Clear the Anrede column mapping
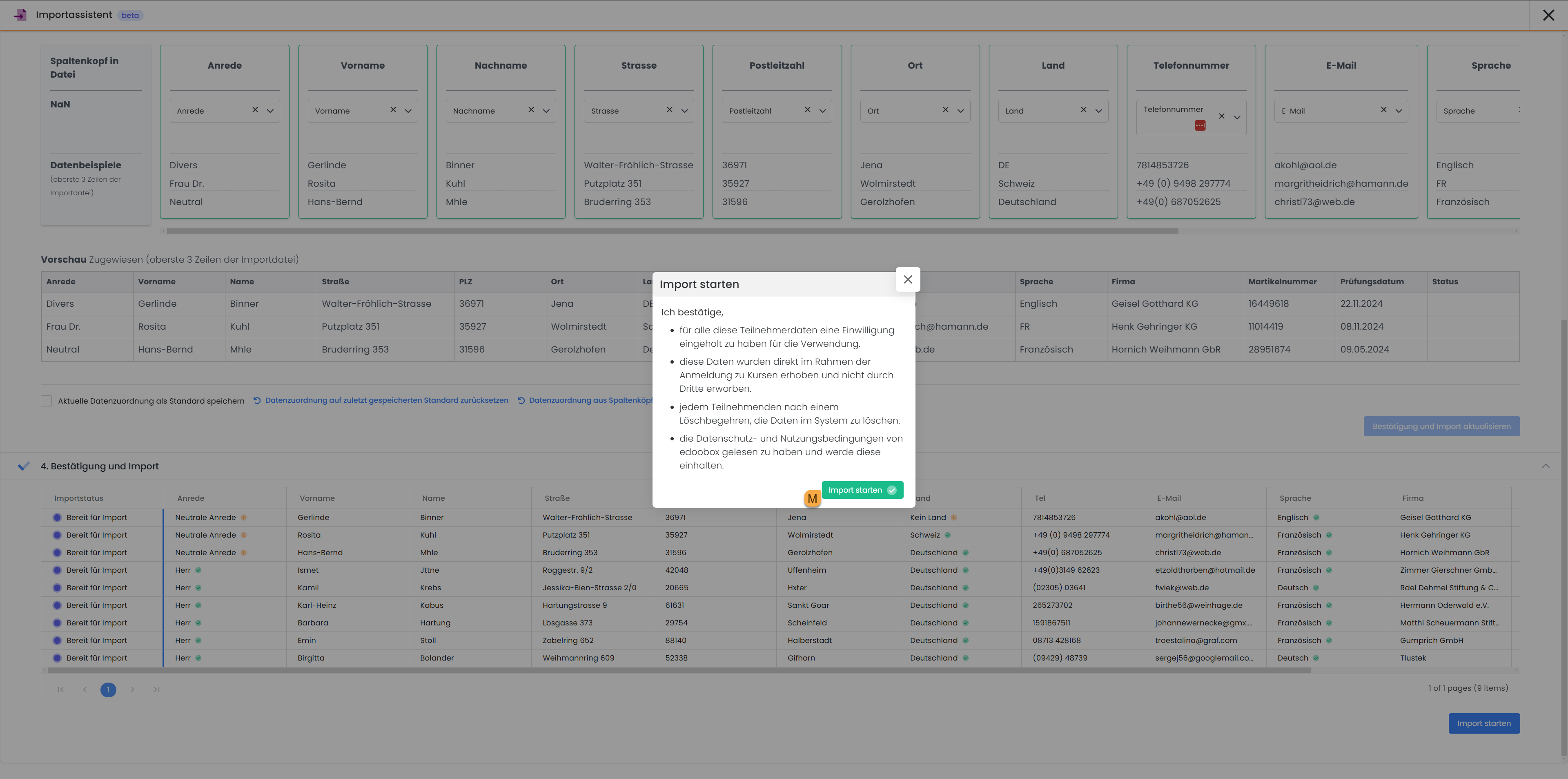Image resolution: width=1568 pixels, height=779 pixels. [255, 109]
